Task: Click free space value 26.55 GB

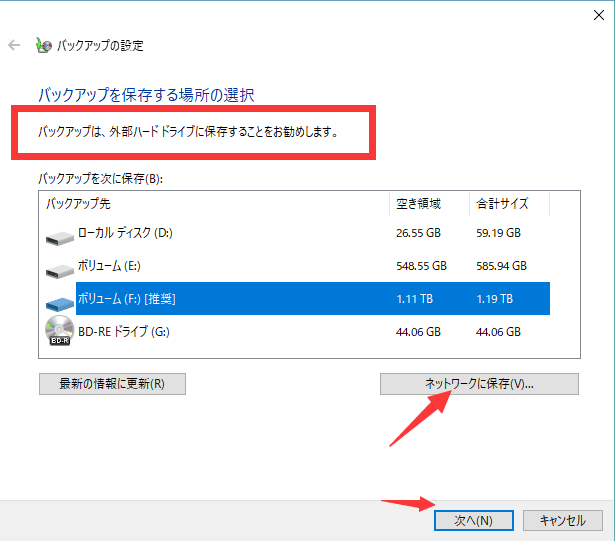Action: coord(418,233)
